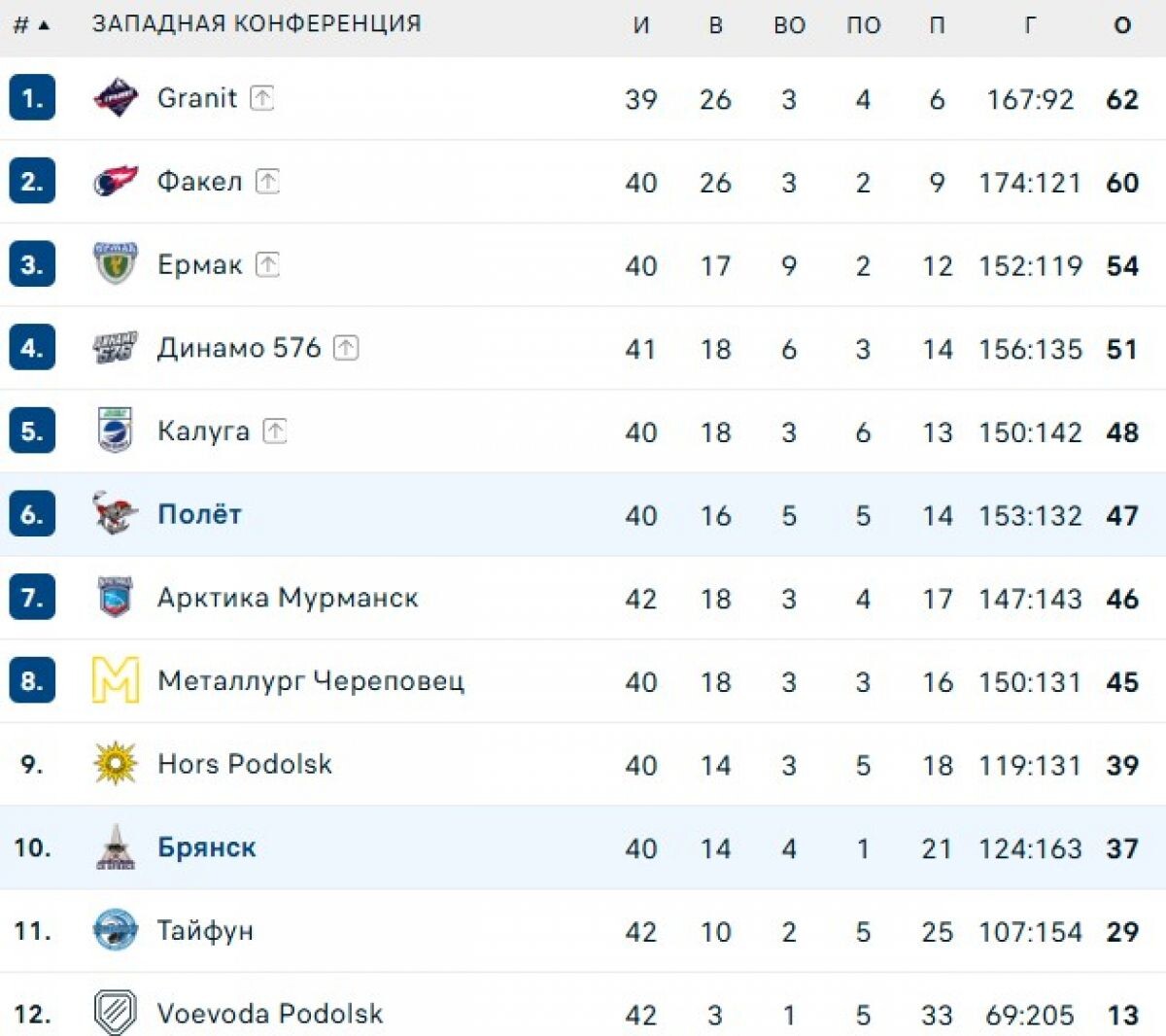1166x1036 pixels.
Task: Sort by the И games played column
Action: click(641, 25)
